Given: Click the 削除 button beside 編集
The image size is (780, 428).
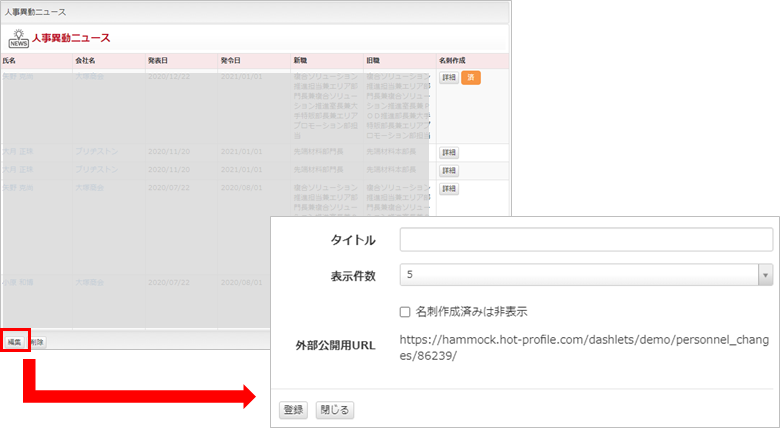Looking at the screenshot, I should pos(37,342).
